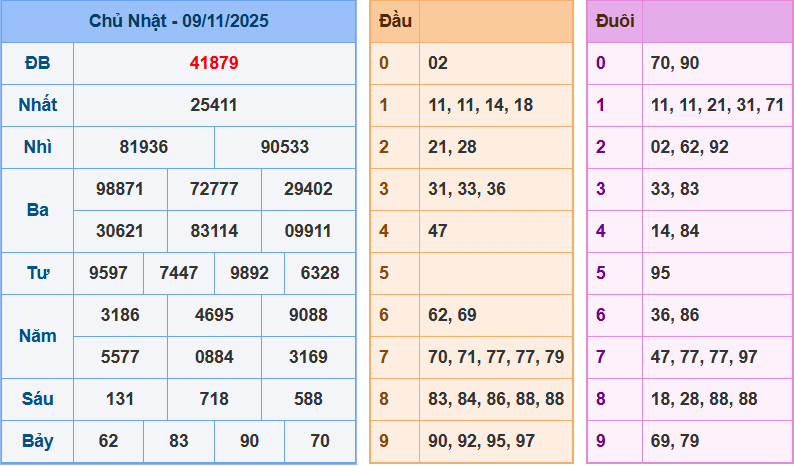794x466 pixels.
Task: Select fifth prize number 0884
Action: tap(214, 357)
